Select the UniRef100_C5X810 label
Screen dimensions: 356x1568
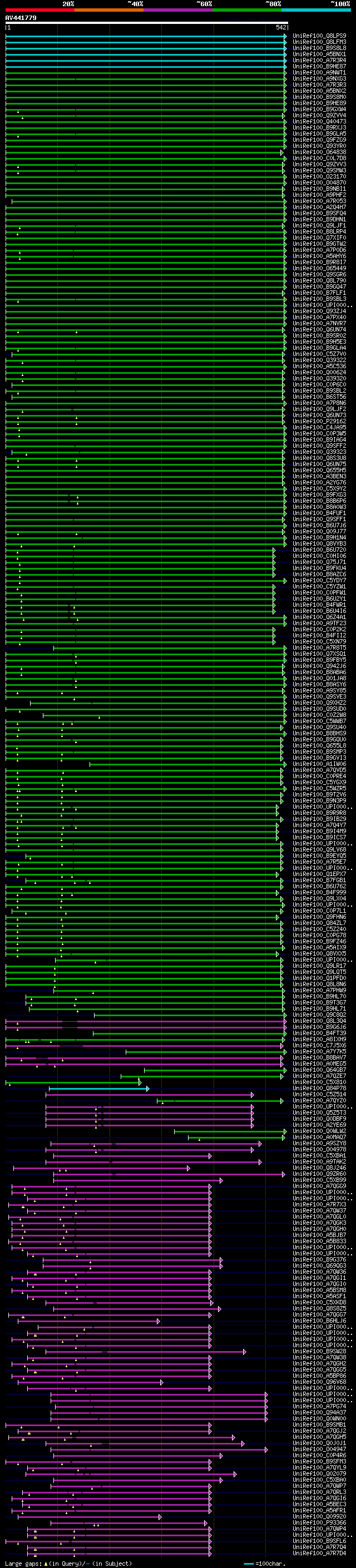tap(319, 1082)
